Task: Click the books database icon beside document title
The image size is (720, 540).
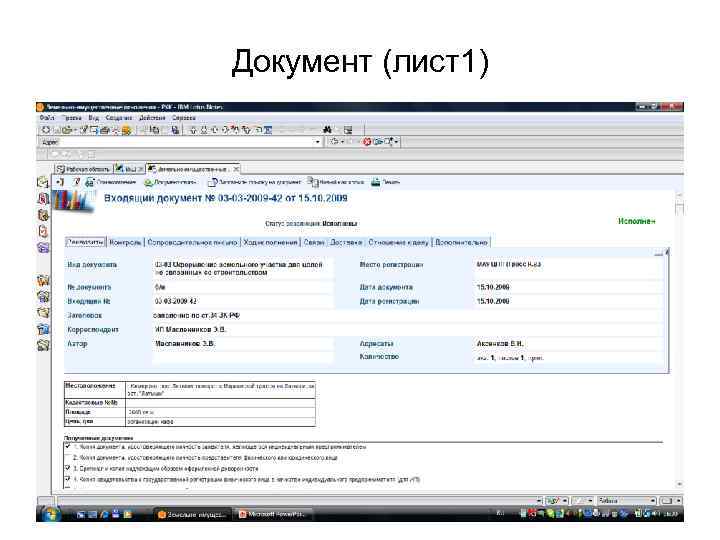Action: (x=73, y=201)
